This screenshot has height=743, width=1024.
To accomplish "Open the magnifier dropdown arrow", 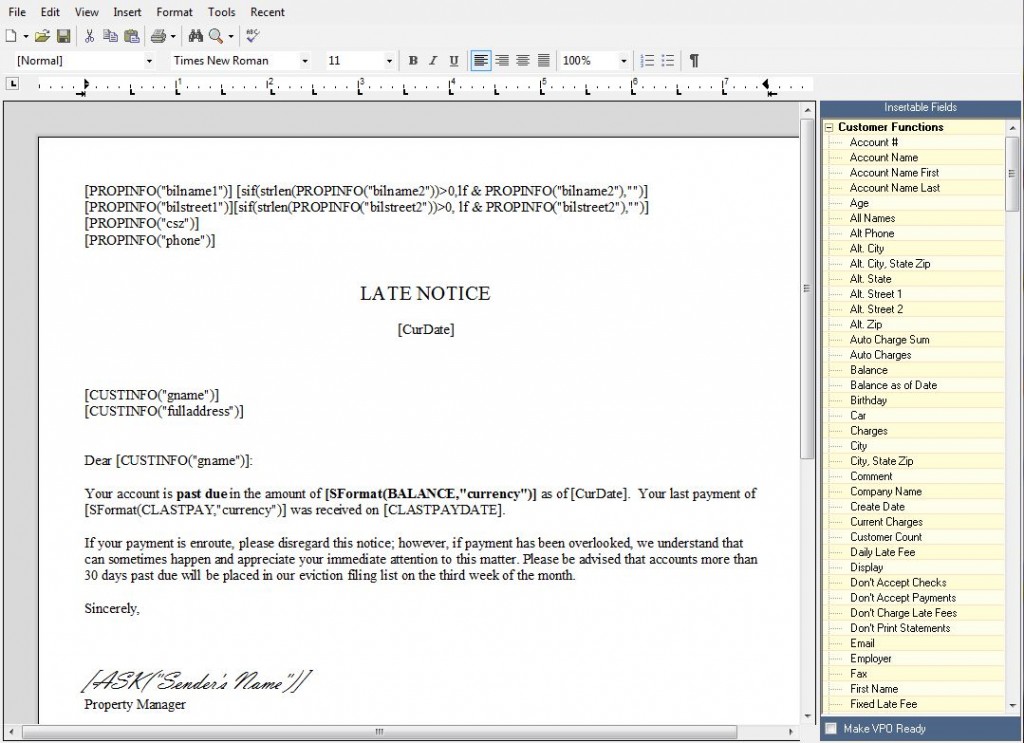I will point(231,37).
